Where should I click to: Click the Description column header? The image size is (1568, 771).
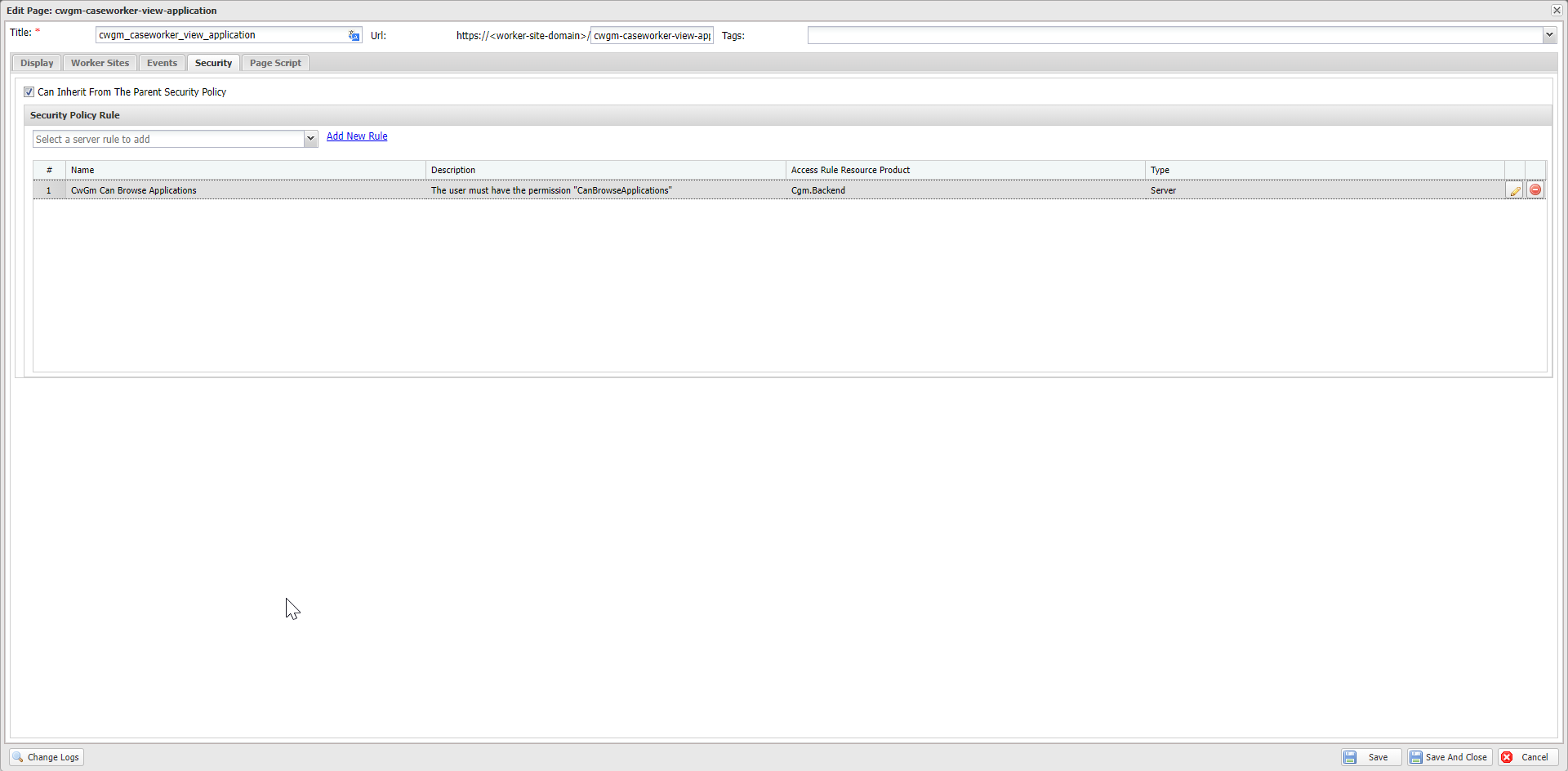coord(606,170)
